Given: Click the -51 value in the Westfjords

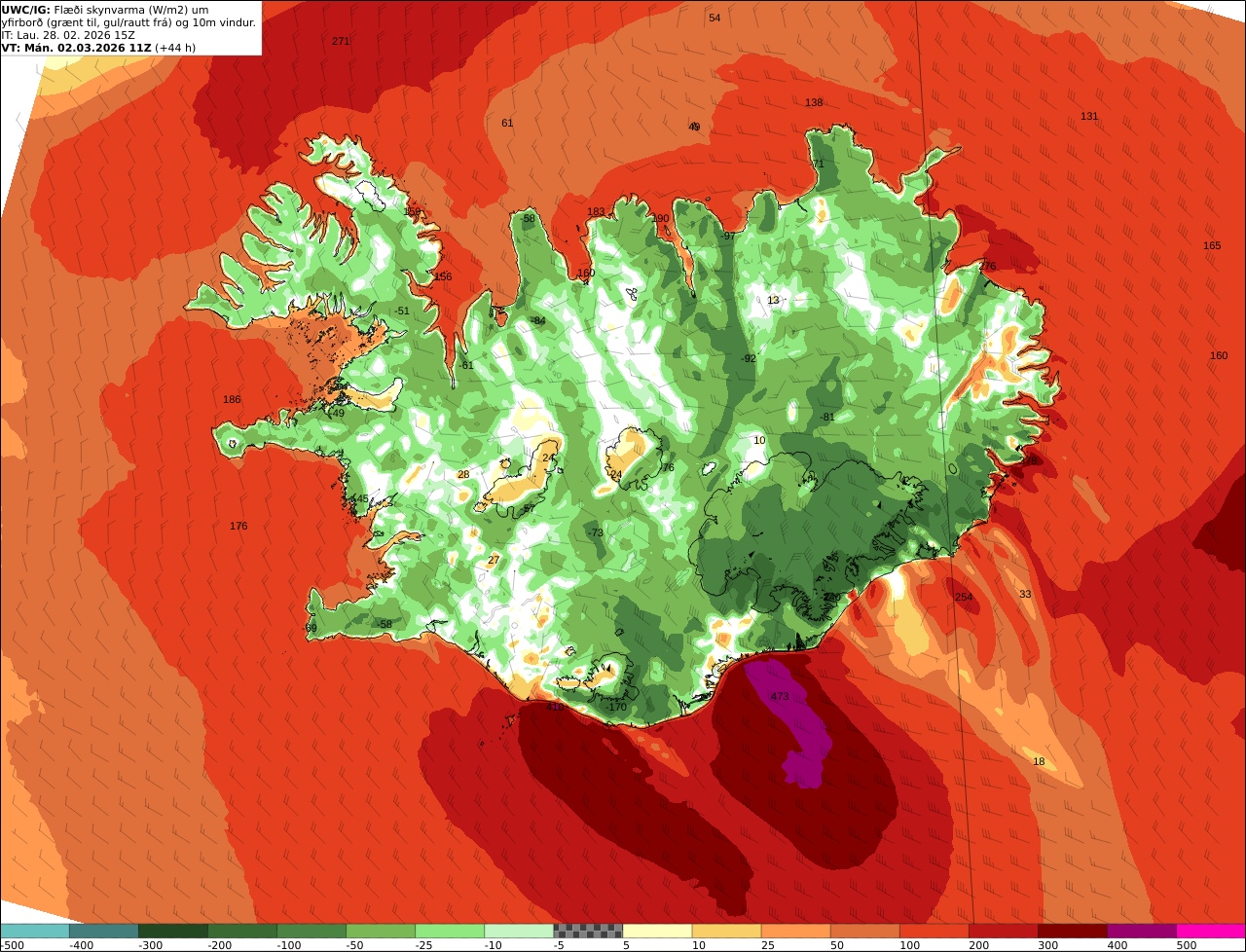Looking at the screenshot, I should tap(402, 311).
